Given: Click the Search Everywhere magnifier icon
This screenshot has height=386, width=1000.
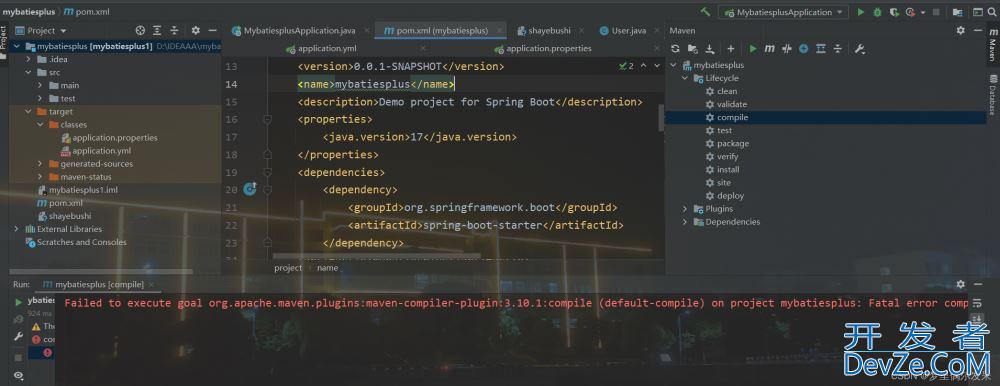Looking at the screenshot, I should point(993,12).
